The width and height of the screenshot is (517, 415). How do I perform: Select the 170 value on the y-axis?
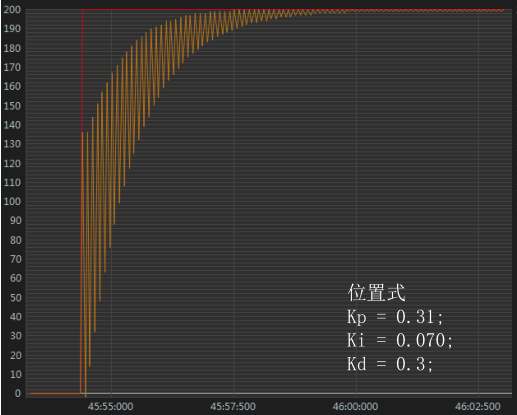12,67
